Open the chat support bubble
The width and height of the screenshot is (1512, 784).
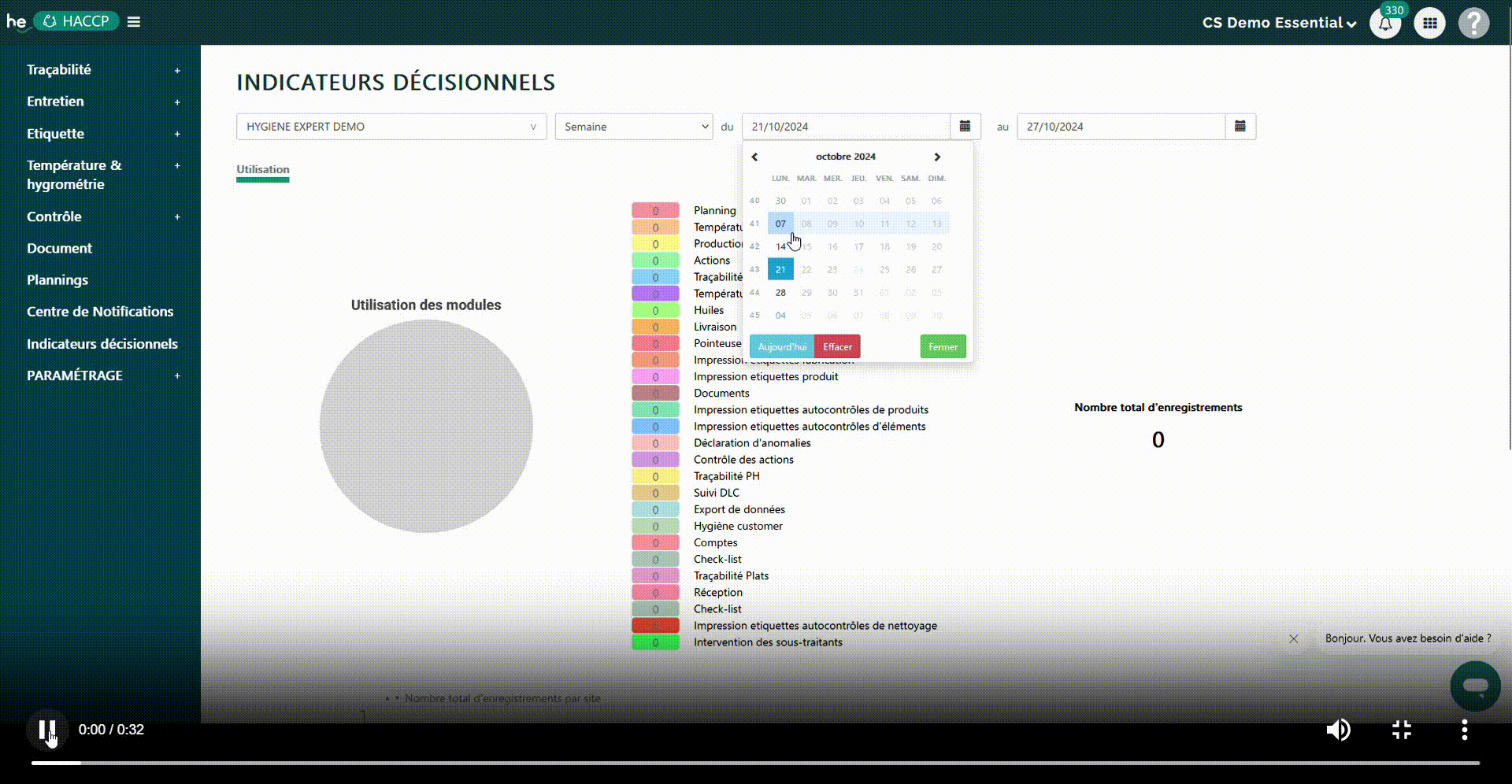(x=1475, y=686)
